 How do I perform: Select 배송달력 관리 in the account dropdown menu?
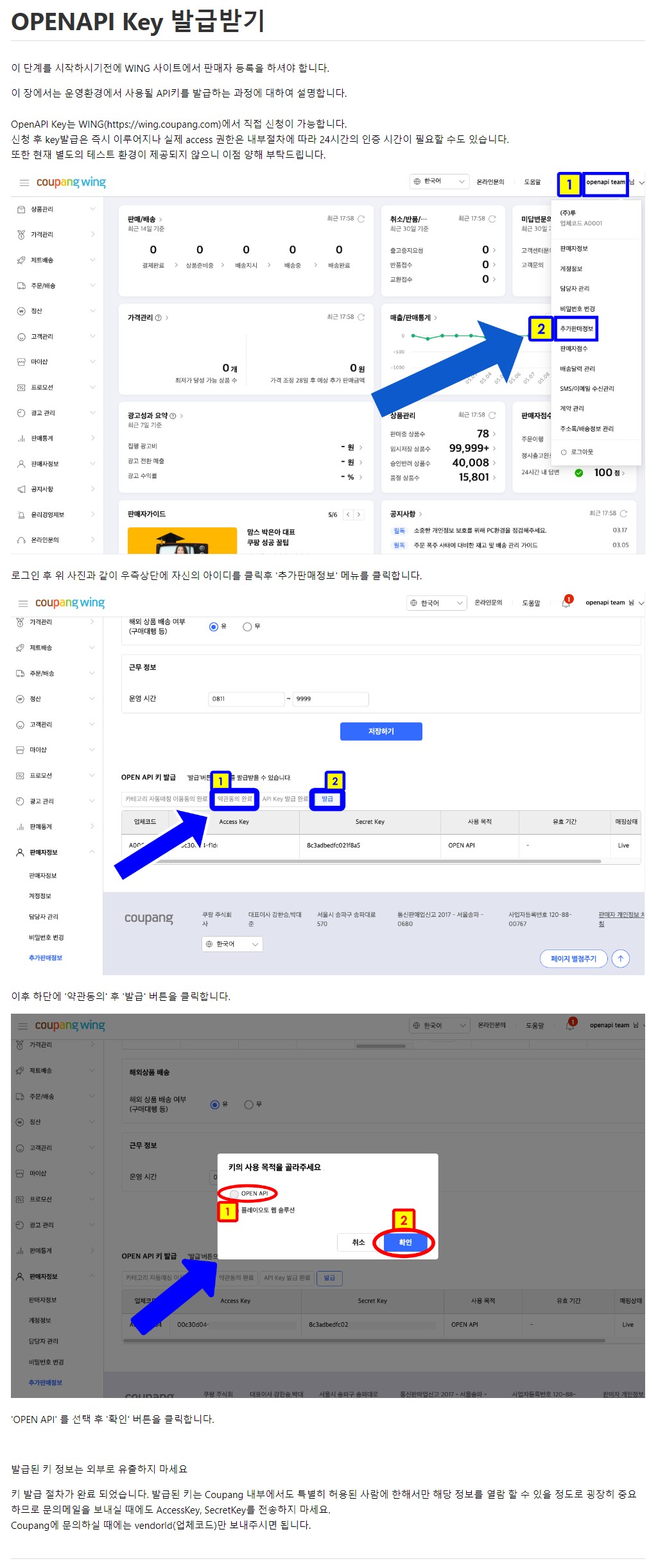(x=577, y=369)
